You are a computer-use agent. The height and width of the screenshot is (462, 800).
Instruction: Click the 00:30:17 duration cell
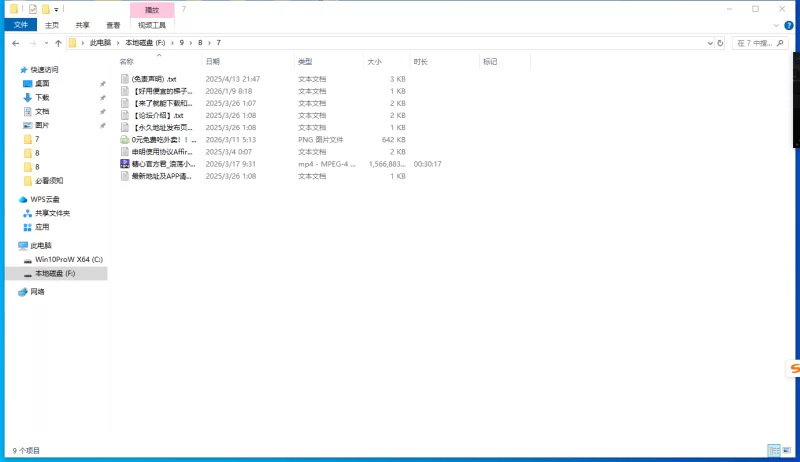click(428, 164)
